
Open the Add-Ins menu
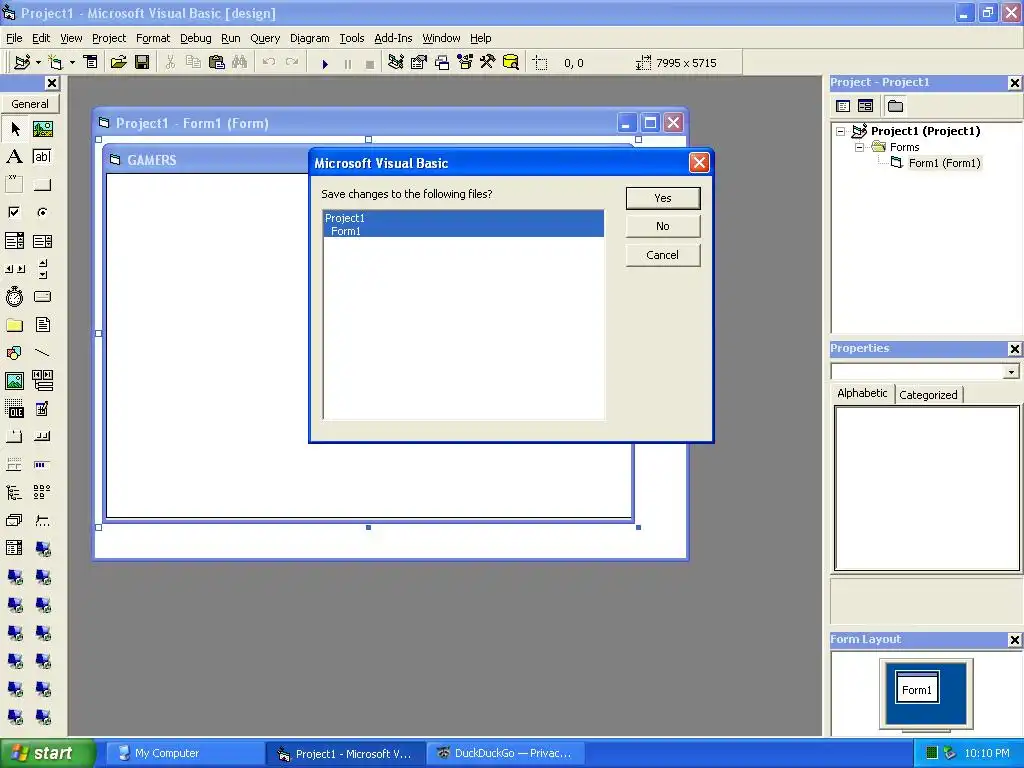(x=393, y=38)
